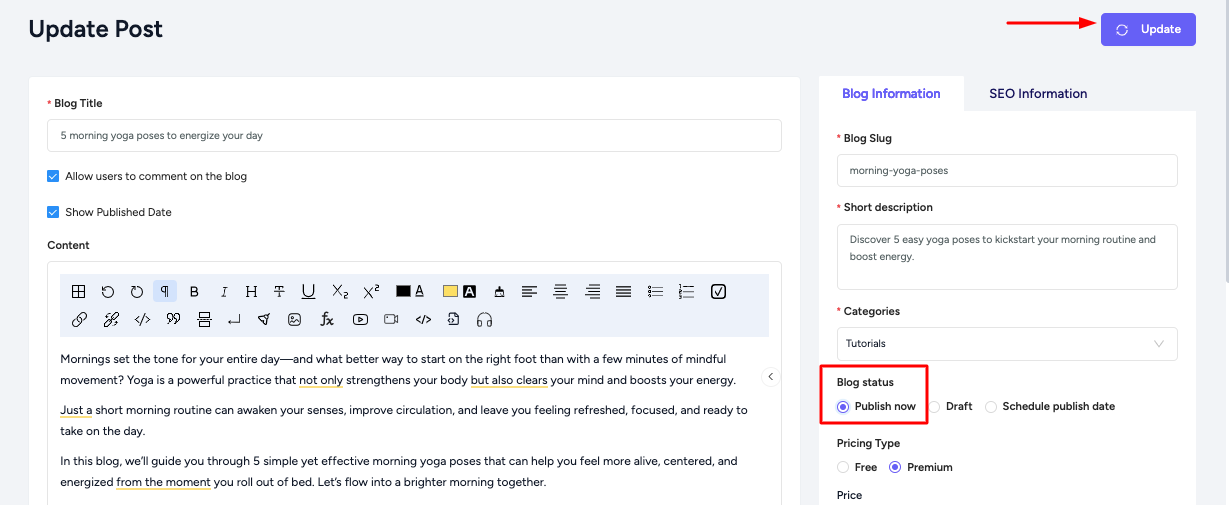Collapse the side panel with chevron arrow

770,377
